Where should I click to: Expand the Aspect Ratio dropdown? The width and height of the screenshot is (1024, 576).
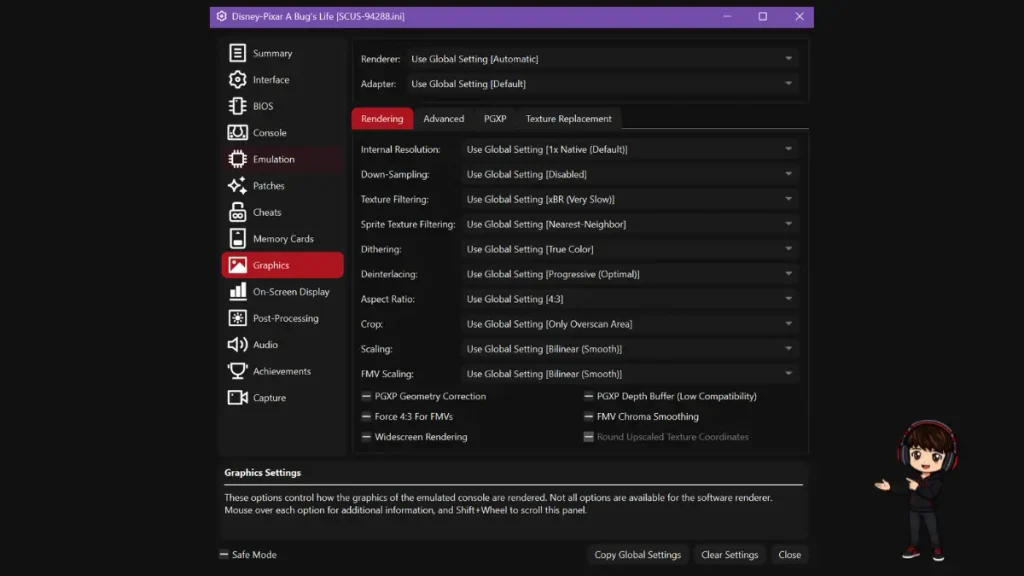629,299
